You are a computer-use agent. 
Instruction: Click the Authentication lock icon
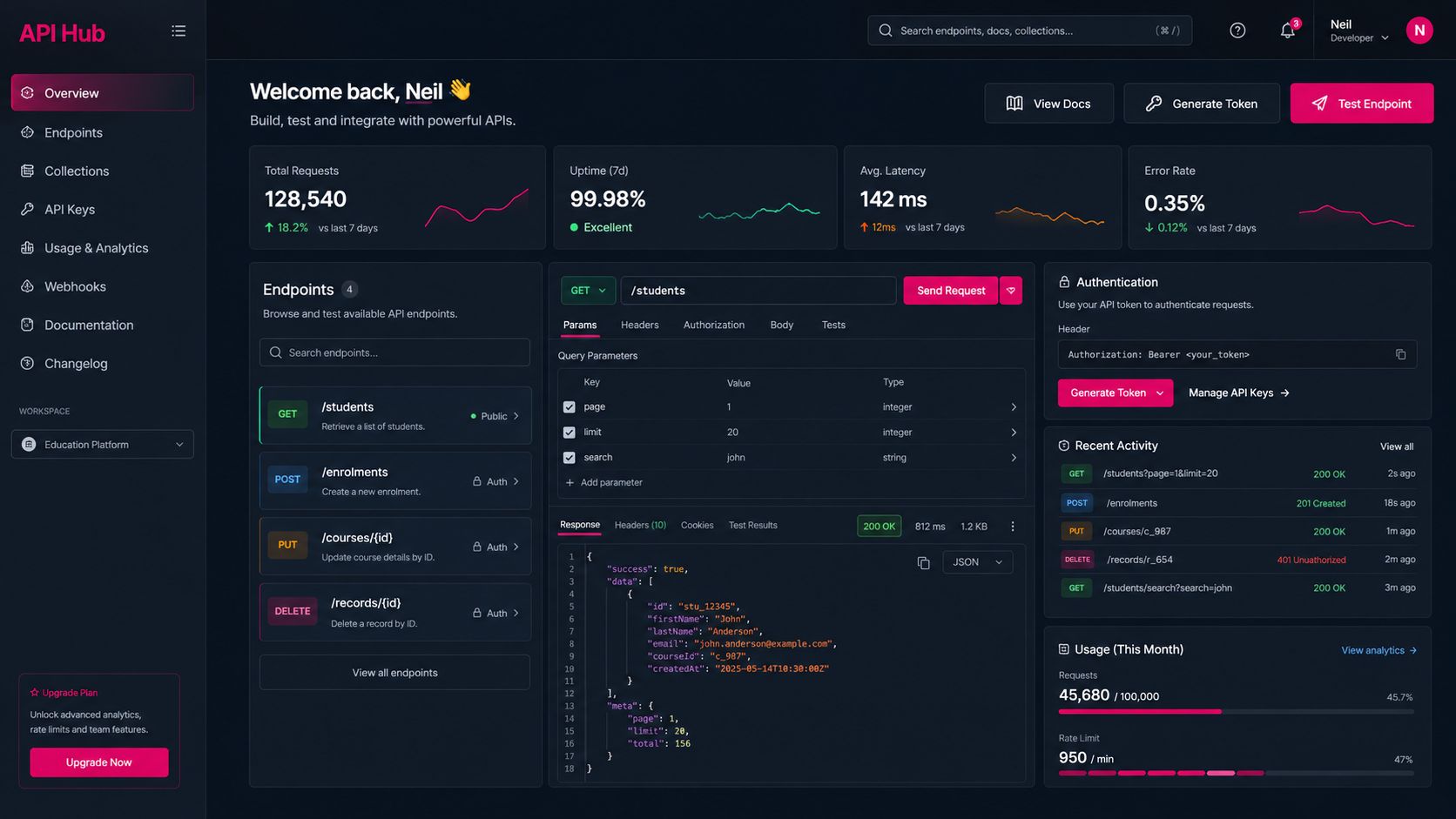pyautogui.click(x=1064, y=282)
